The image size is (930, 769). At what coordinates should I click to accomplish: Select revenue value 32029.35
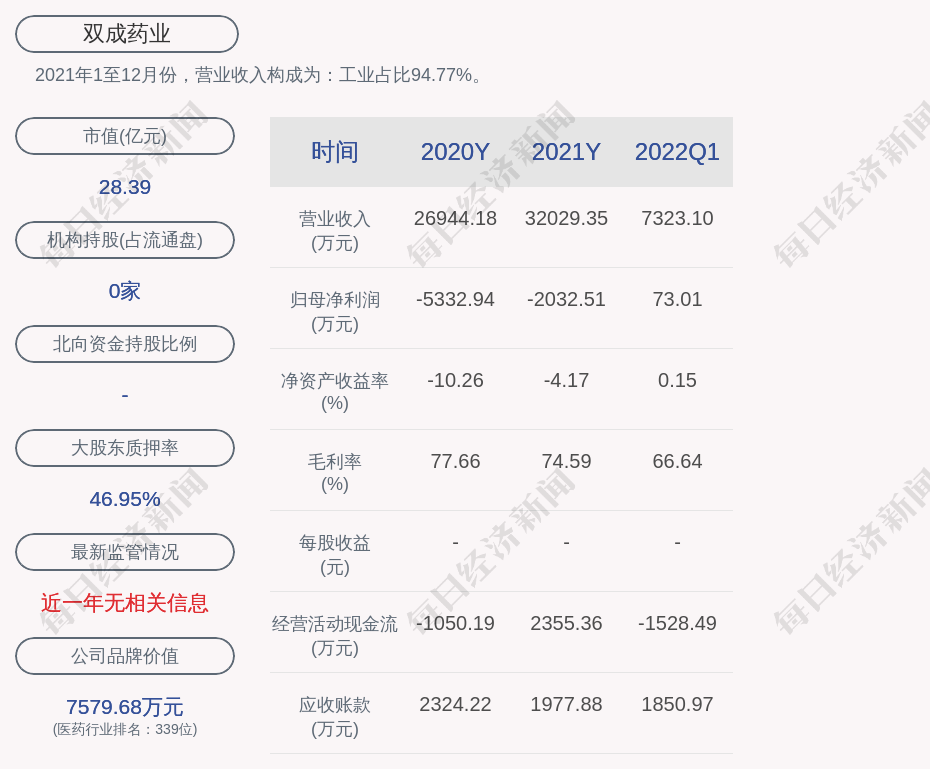pyautogui.click(x=566, y=218)
